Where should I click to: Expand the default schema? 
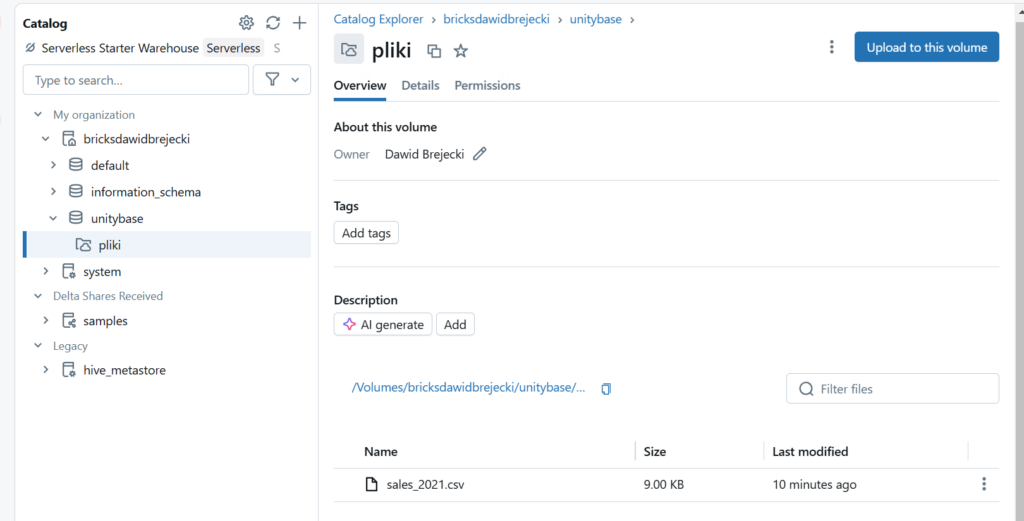tap(54, 165)
